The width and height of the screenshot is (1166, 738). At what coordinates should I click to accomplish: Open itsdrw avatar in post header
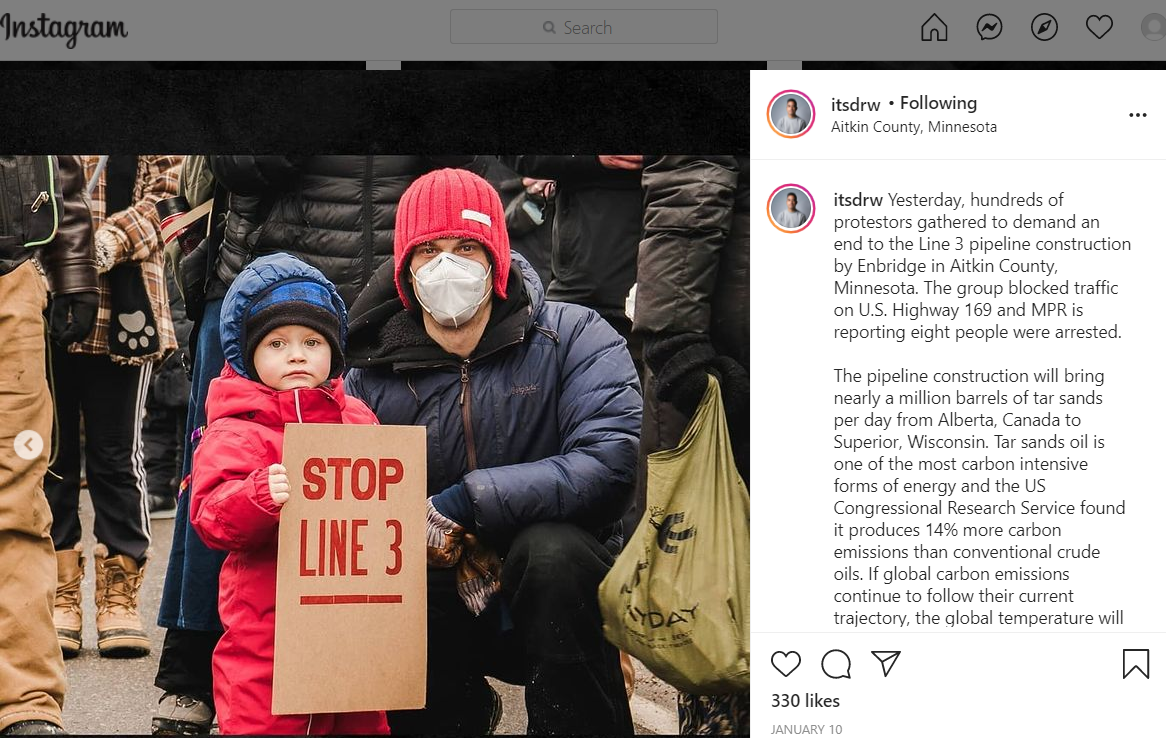(791, 115)
